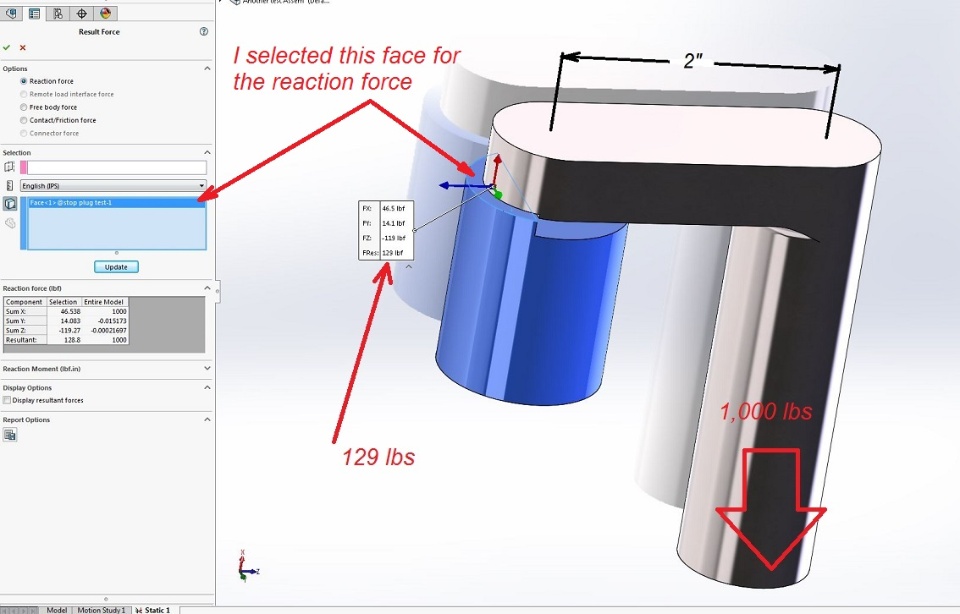The height and width of the screenshot is (614, 960).
Task: Click the view orientation triad
Action: click(248, 566)
